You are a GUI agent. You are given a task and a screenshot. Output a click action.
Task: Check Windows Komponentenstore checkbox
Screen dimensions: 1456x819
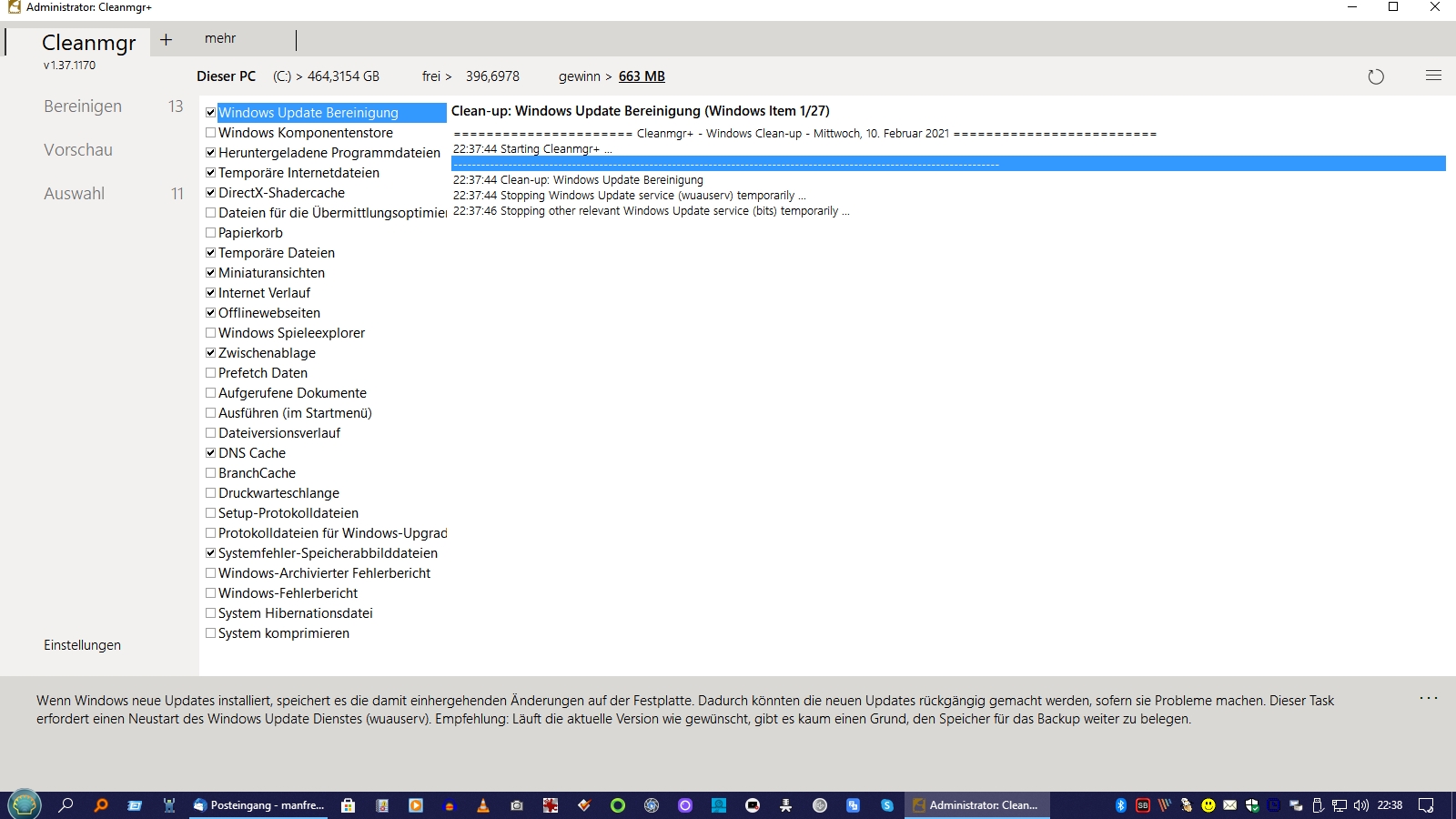click(210, 133)
